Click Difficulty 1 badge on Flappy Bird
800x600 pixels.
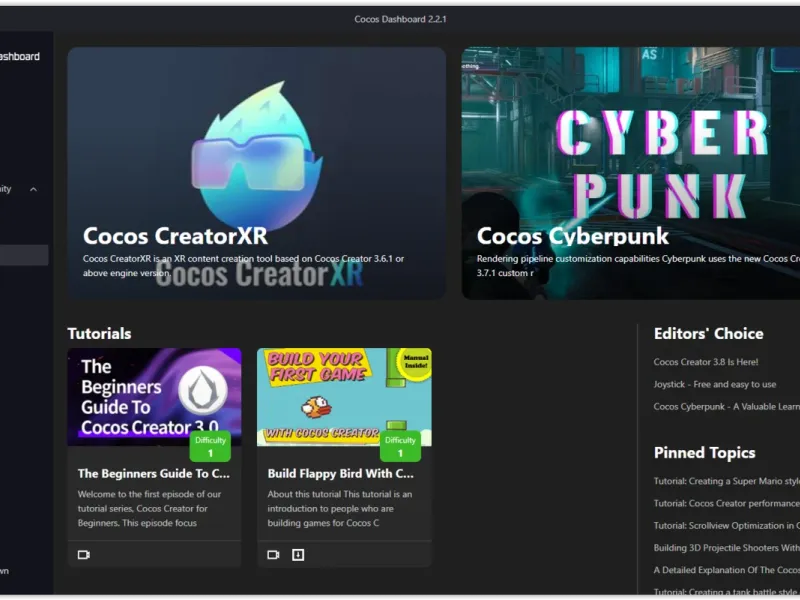(401, 446)
